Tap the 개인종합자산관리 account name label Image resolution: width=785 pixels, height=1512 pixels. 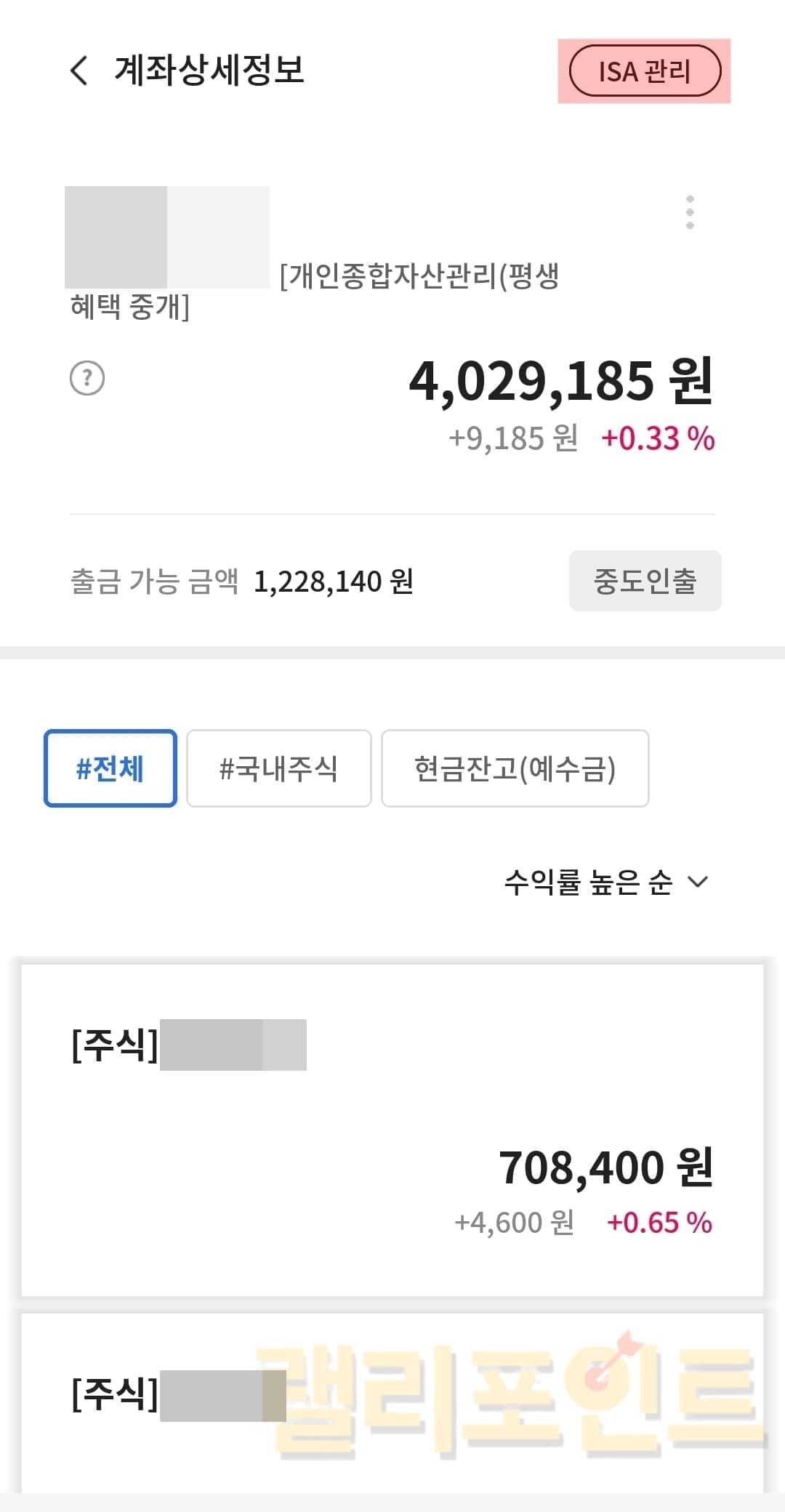click(x=419, y=277)
